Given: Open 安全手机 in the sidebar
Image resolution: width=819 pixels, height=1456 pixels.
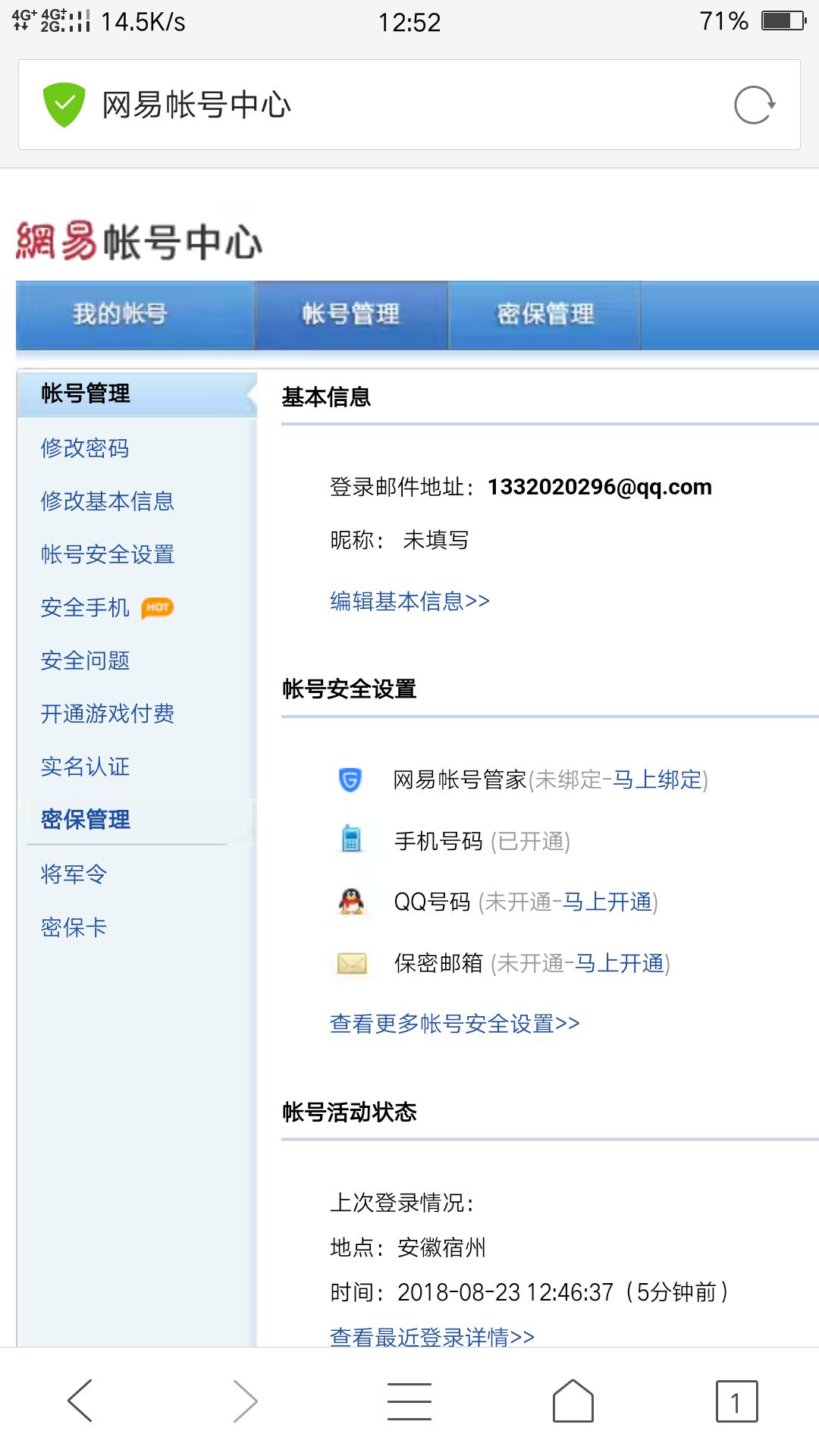Looking at the screenshot, I should (85, 607).
